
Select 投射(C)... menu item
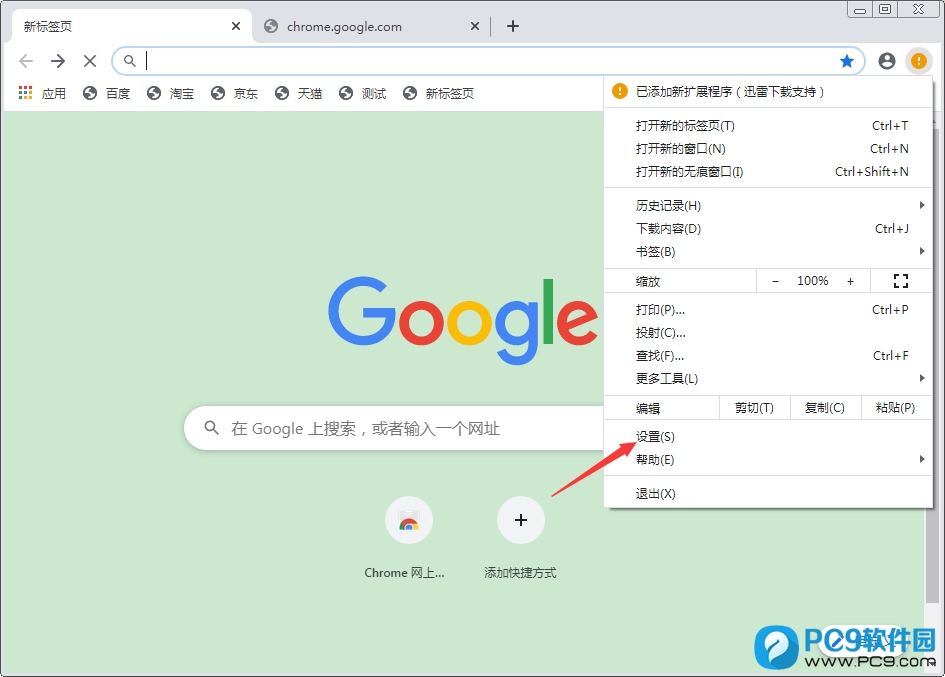(768, 333)
